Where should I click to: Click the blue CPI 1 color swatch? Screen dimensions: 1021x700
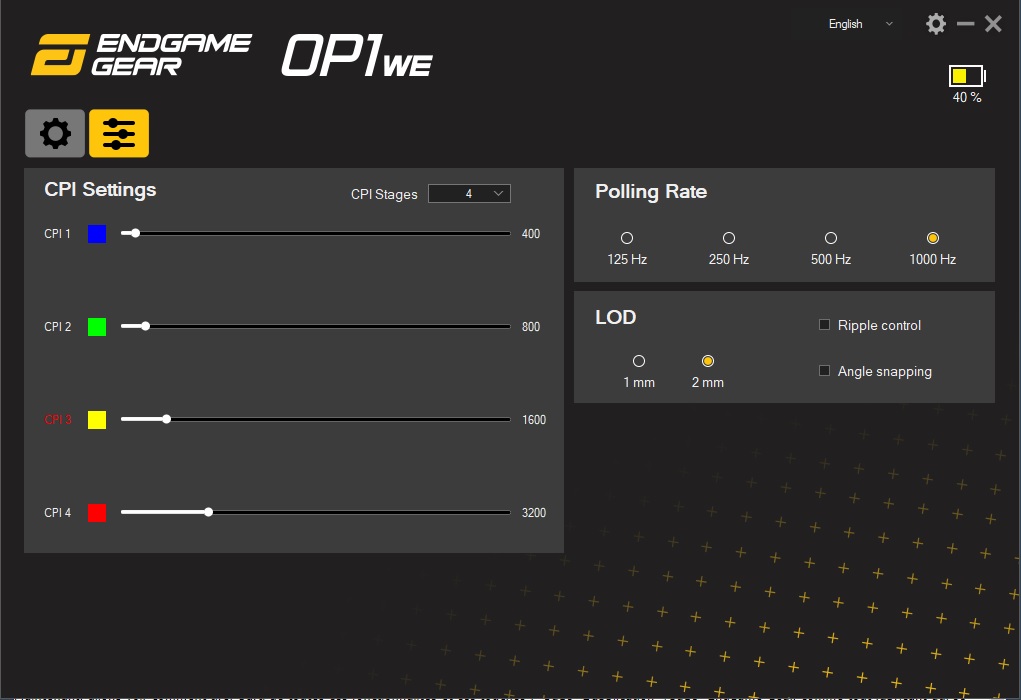96,233
